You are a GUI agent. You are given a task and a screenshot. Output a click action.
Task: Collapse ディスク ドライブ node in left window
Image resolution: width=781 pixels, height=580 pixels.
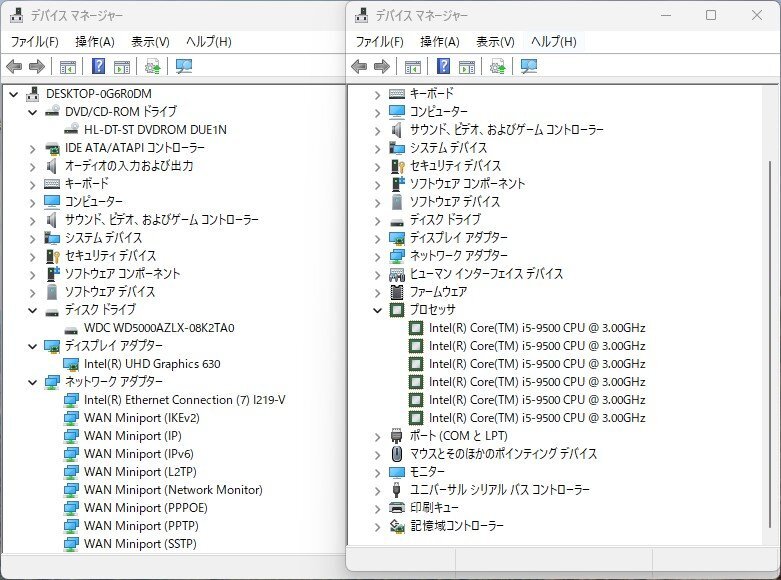point(33,310)
